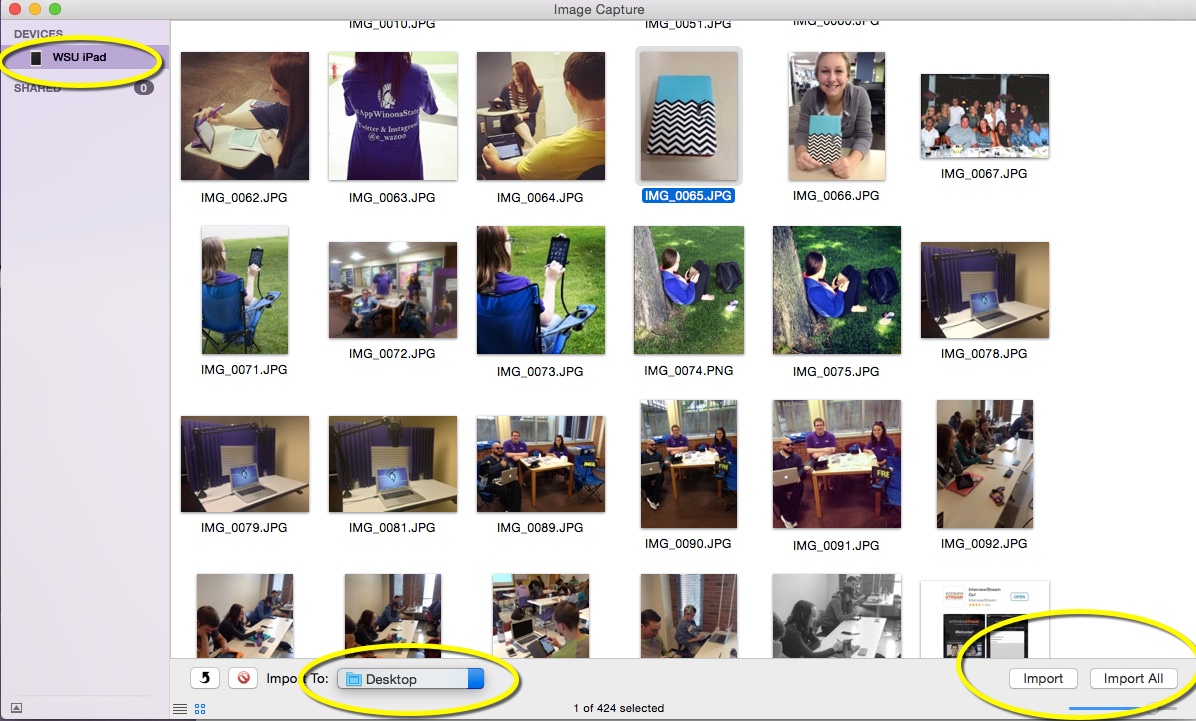Select the IMG_0092.JPG thumbnail
The height and width of the screenshot is (721, 1196).
(984, 464)
